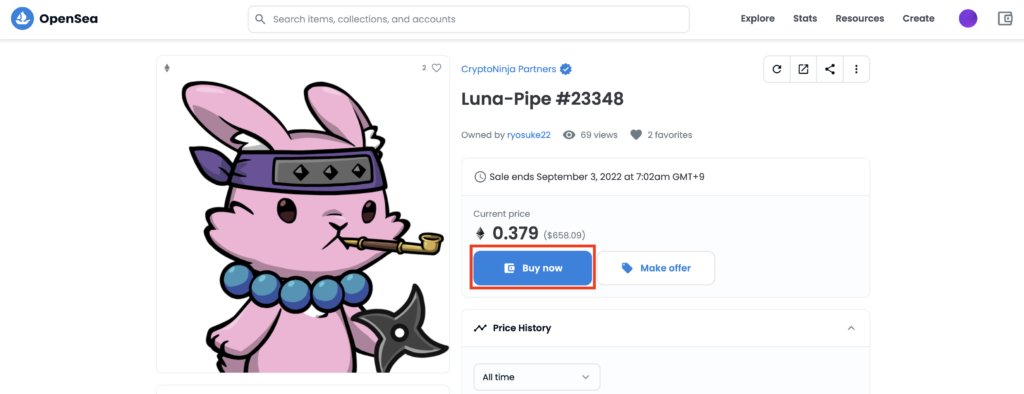
Task: Click the Make offer button
Action: (x=656, y=268)
